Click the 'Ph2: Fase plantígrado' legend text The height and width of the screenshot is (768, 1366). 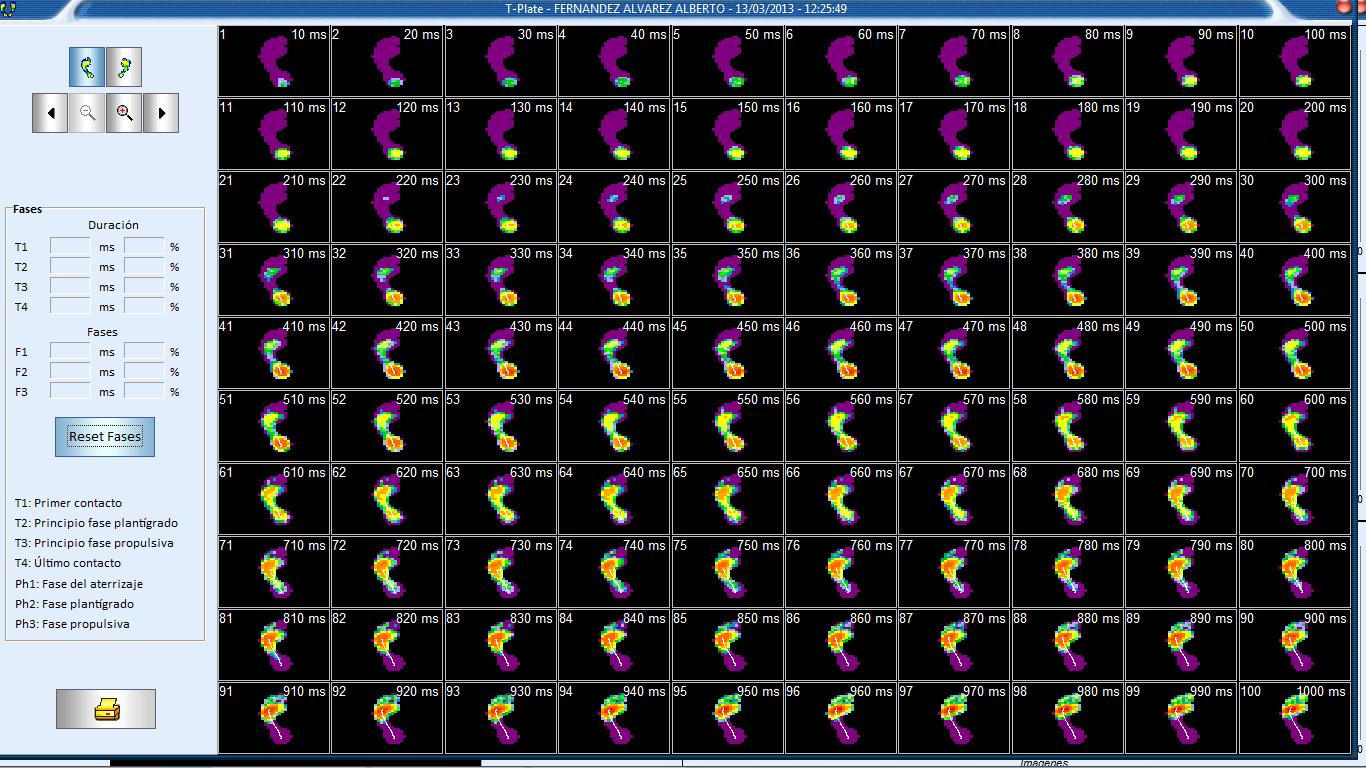click(74, 604)
